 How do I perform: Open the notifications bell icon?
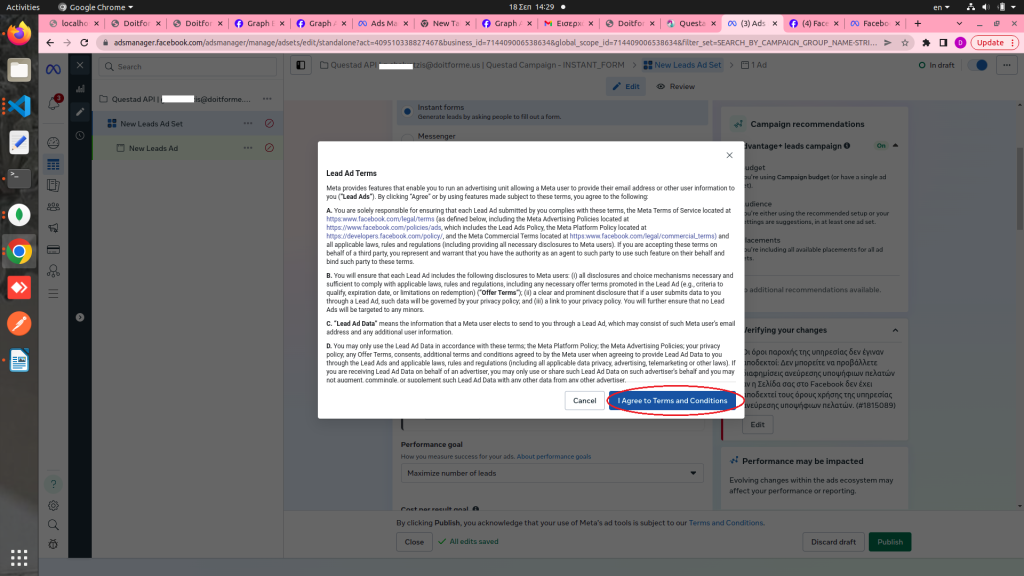pos(53,103)
